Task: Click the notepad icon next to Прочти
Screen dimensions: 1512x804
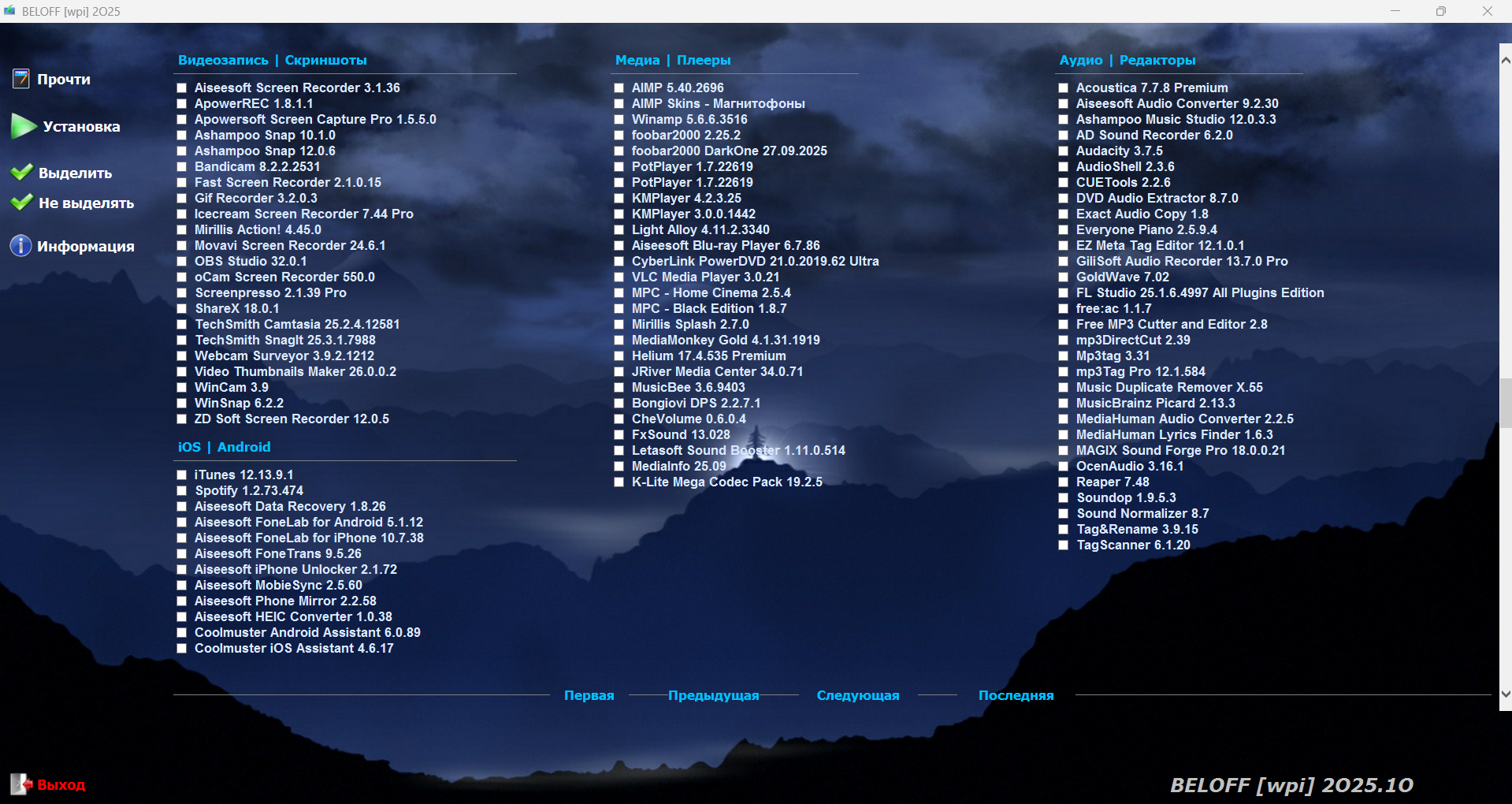Action: click(x=20, y=79)
